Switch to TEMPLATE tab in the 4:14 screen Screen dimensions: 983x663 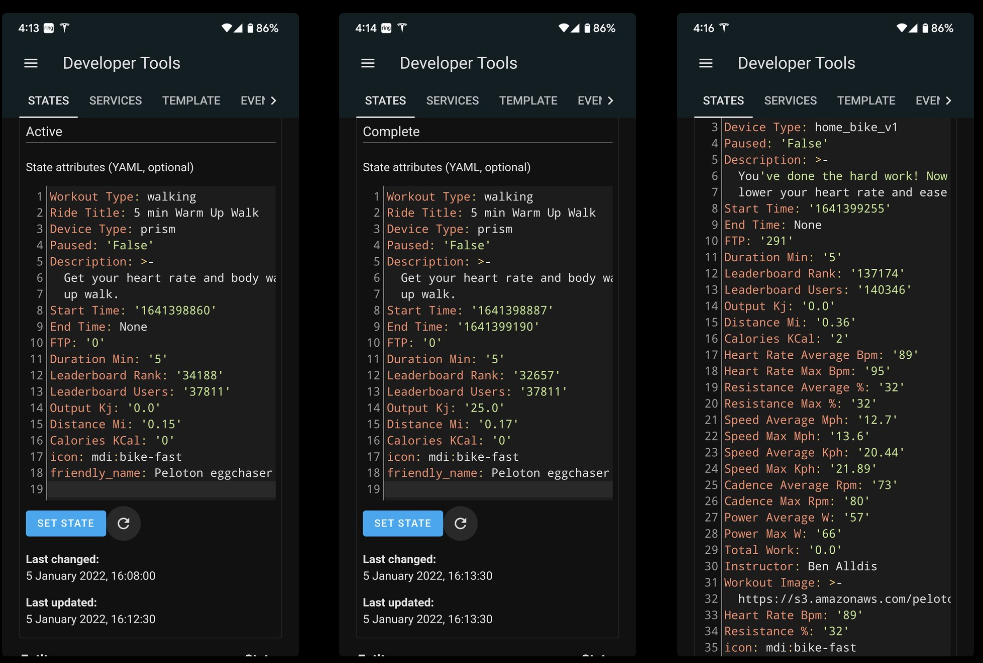point(528,100)
